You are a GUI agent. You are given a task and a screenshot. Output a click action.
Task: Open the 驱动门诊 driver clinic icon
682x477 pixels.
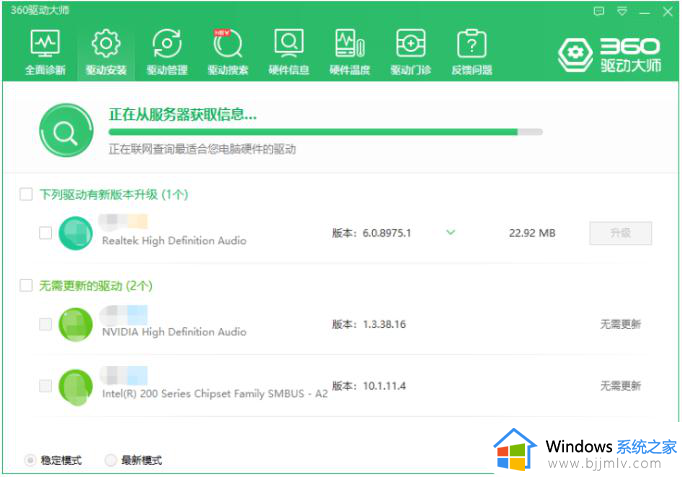[x=411, y=51]
